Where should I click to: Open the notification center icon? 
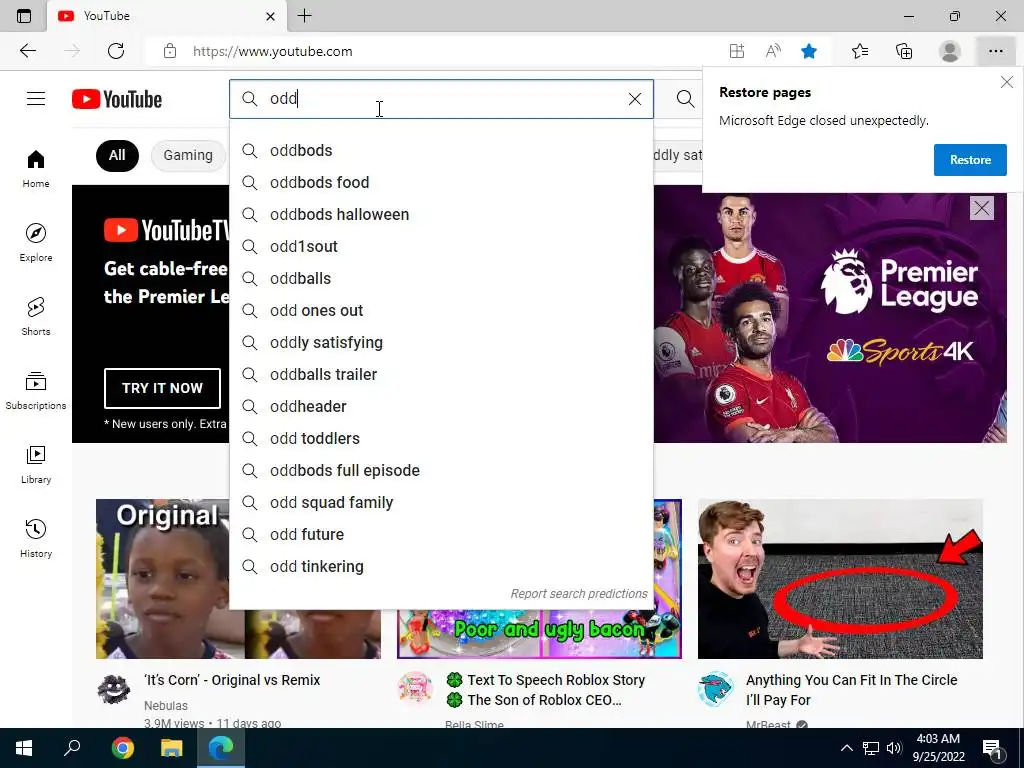992,748
